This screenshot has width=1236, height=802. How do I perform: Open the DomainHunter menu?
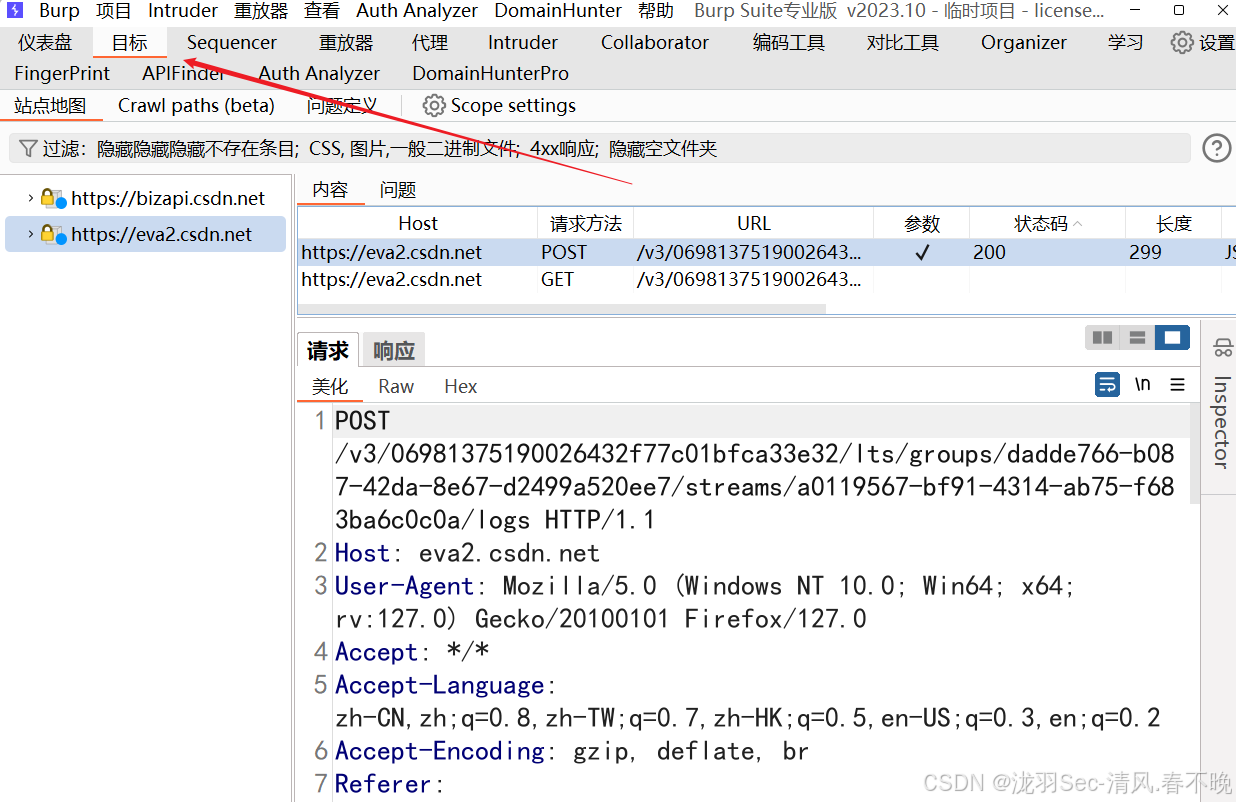coord(558,11)
